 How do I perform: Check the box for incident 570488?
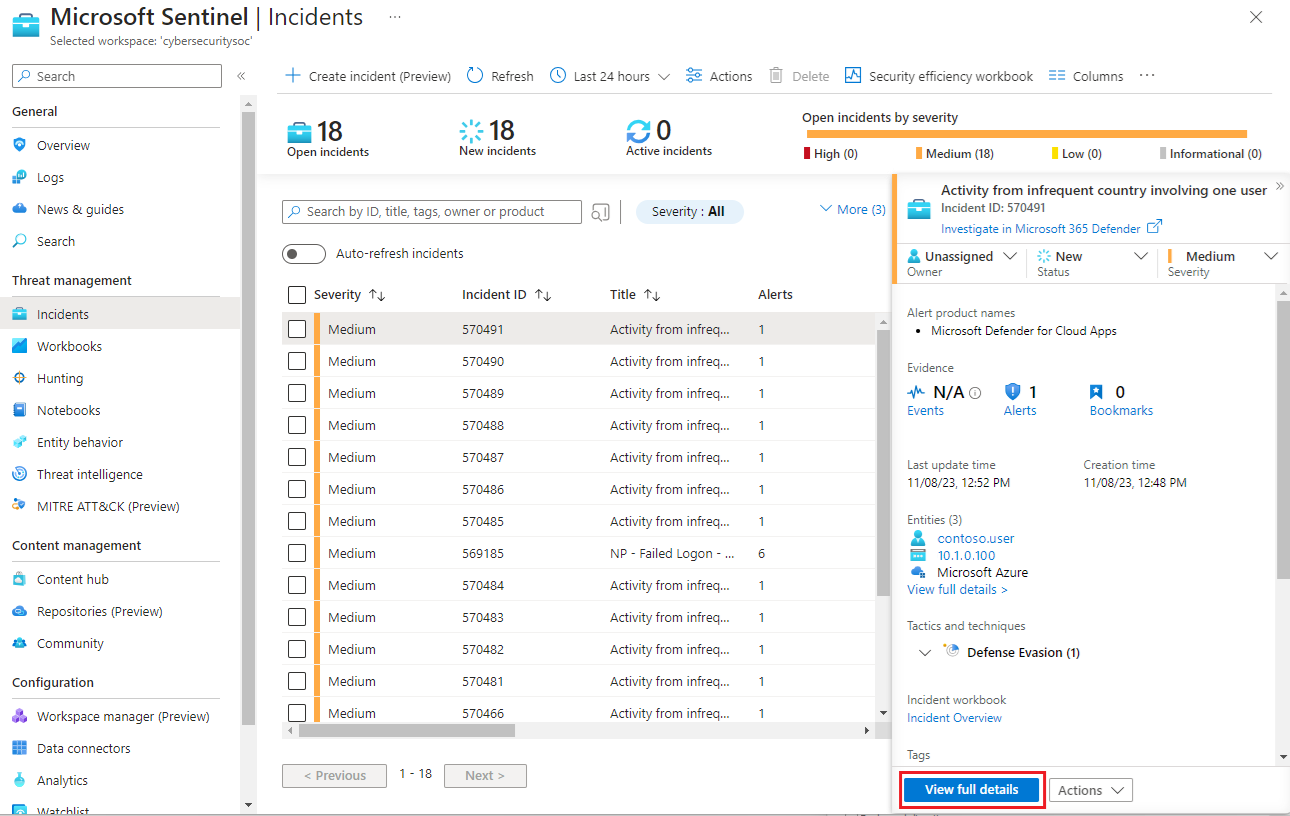pos(297,425)
